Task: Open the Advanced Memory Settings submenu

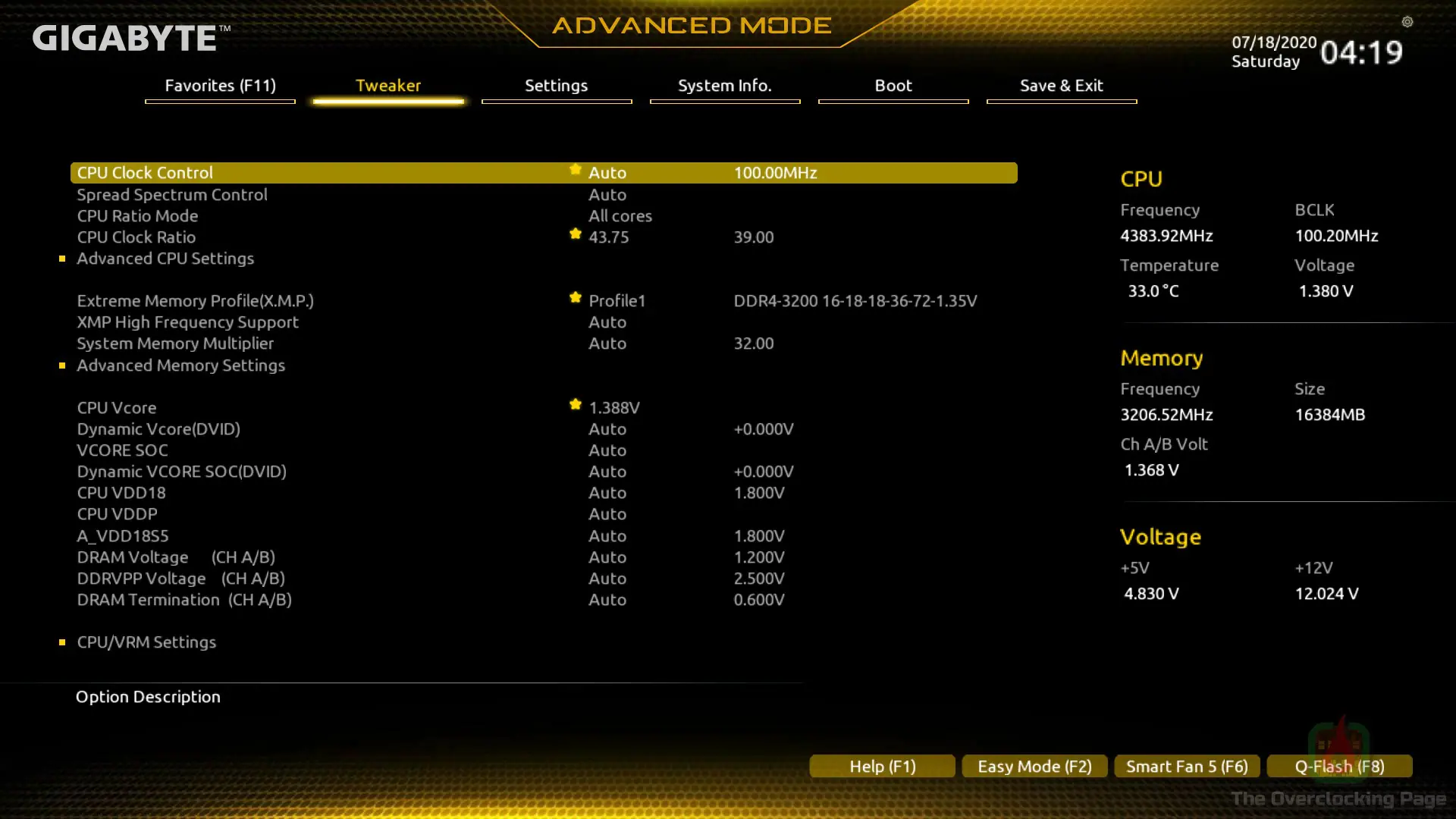Action: tap(180, 365)
